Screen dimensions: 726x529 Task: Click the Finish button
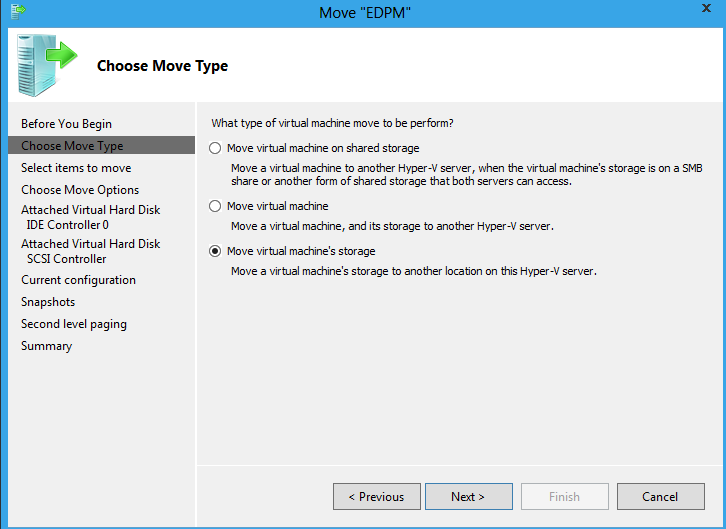[564, 497]
